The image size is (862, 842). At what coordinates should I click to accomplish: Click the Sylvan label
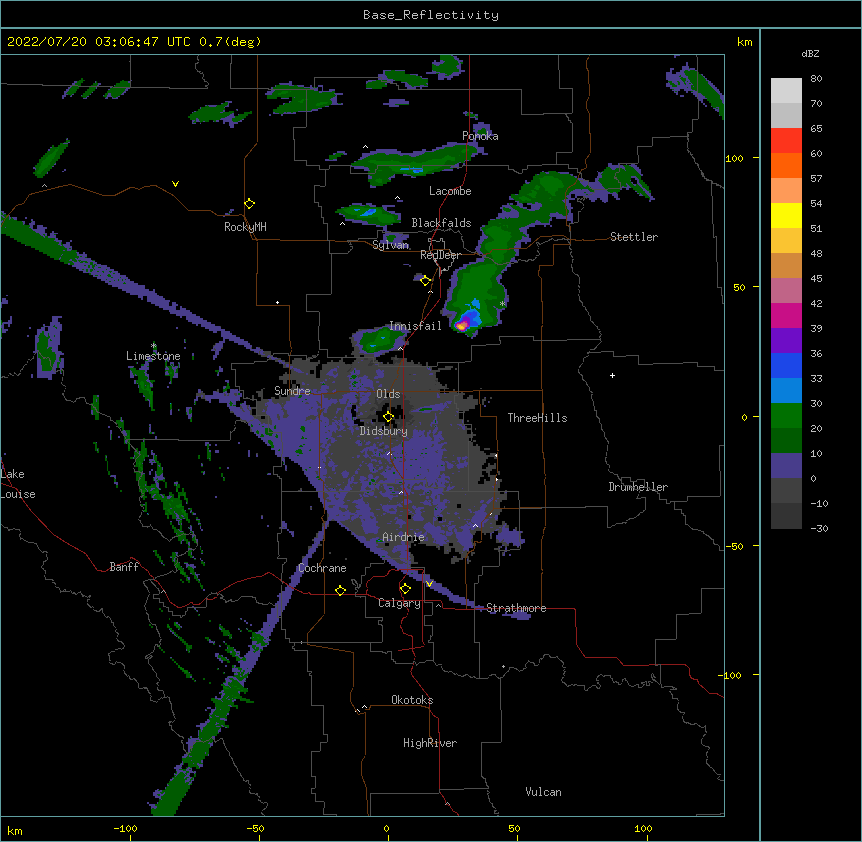pos(390,245)
